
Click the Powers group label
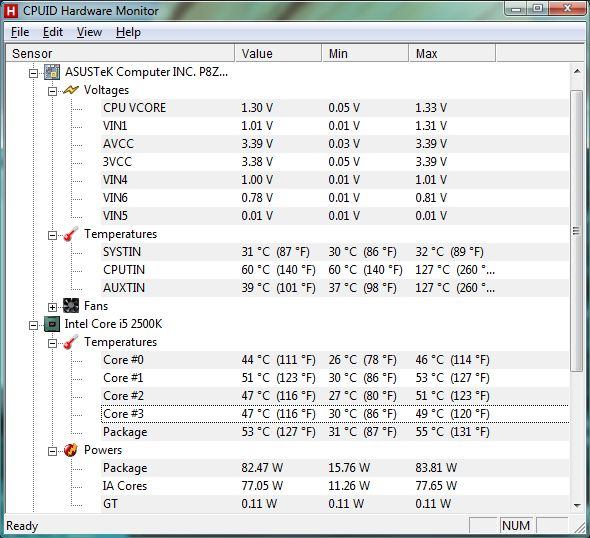click(x=103, y=450)
